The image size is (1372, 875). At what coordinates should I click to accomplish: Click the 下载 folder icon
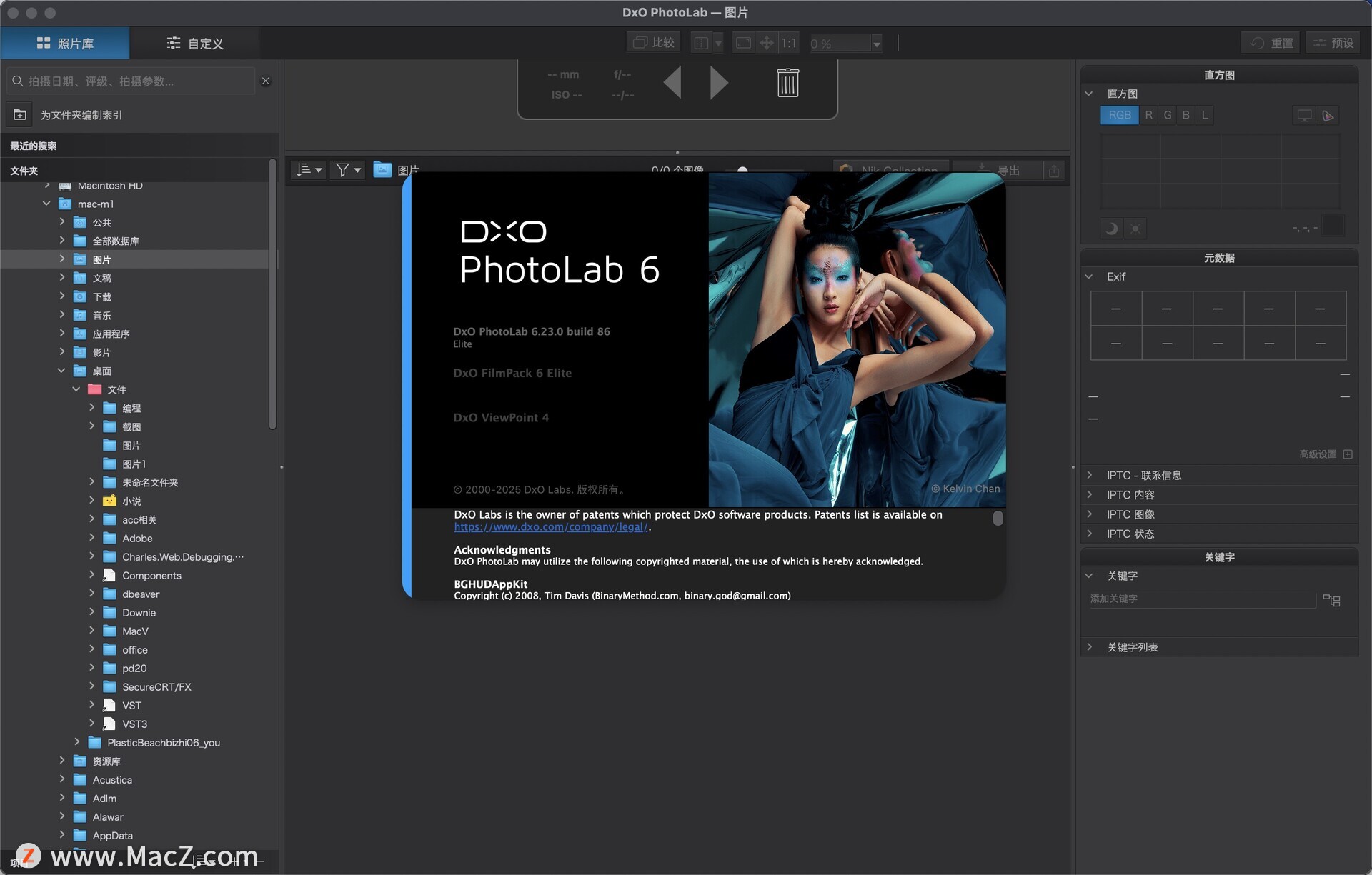click(80, 296)
